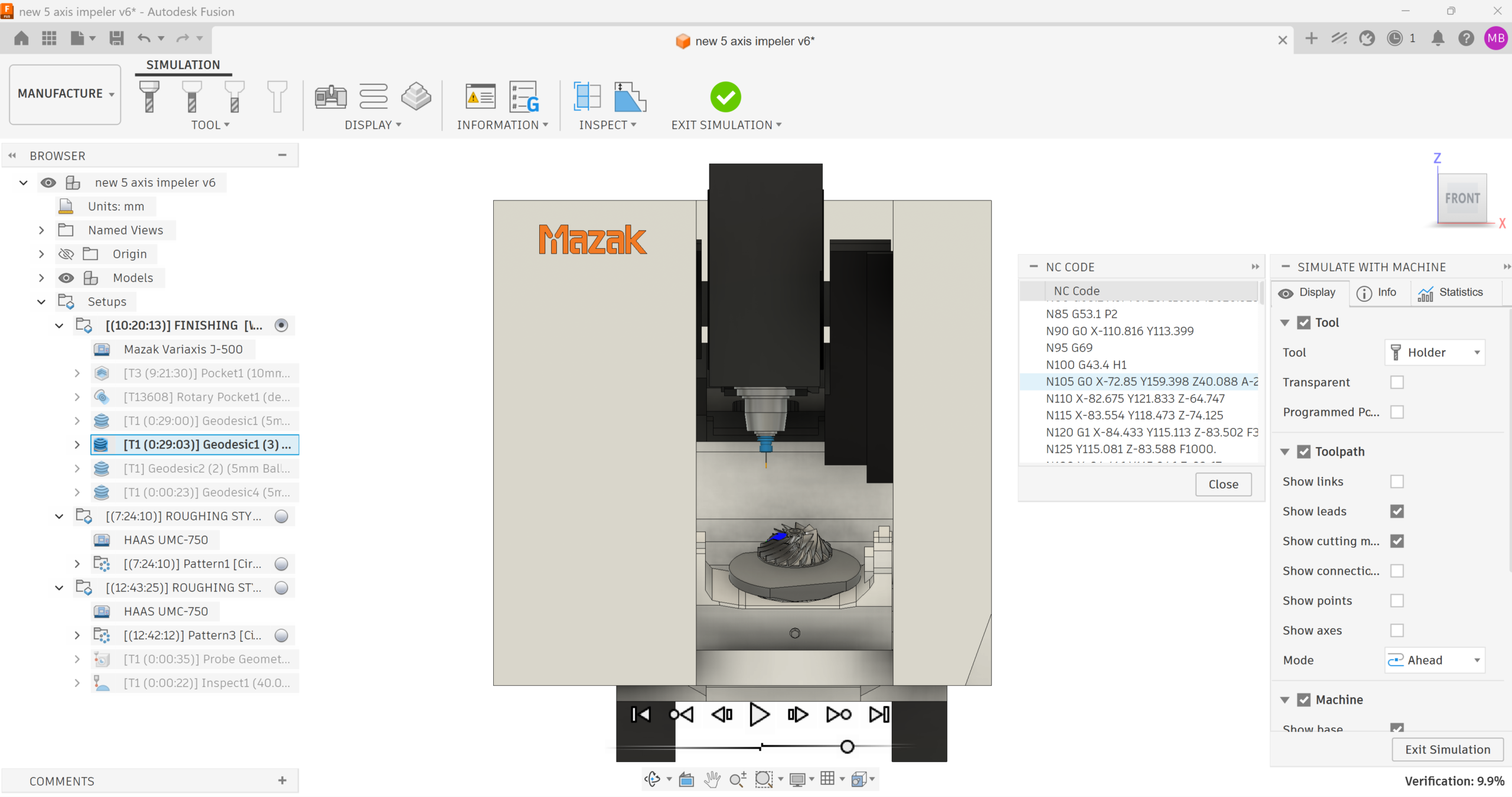Select the pan hand icon

[x=713, y=779]
